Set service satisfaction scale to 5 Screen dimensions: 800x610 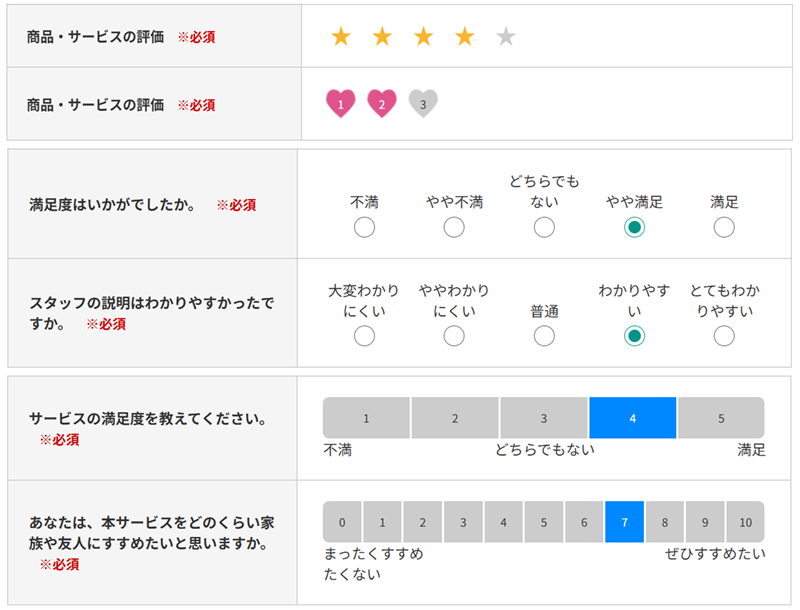pyautogui.click(x=721, y=418)
